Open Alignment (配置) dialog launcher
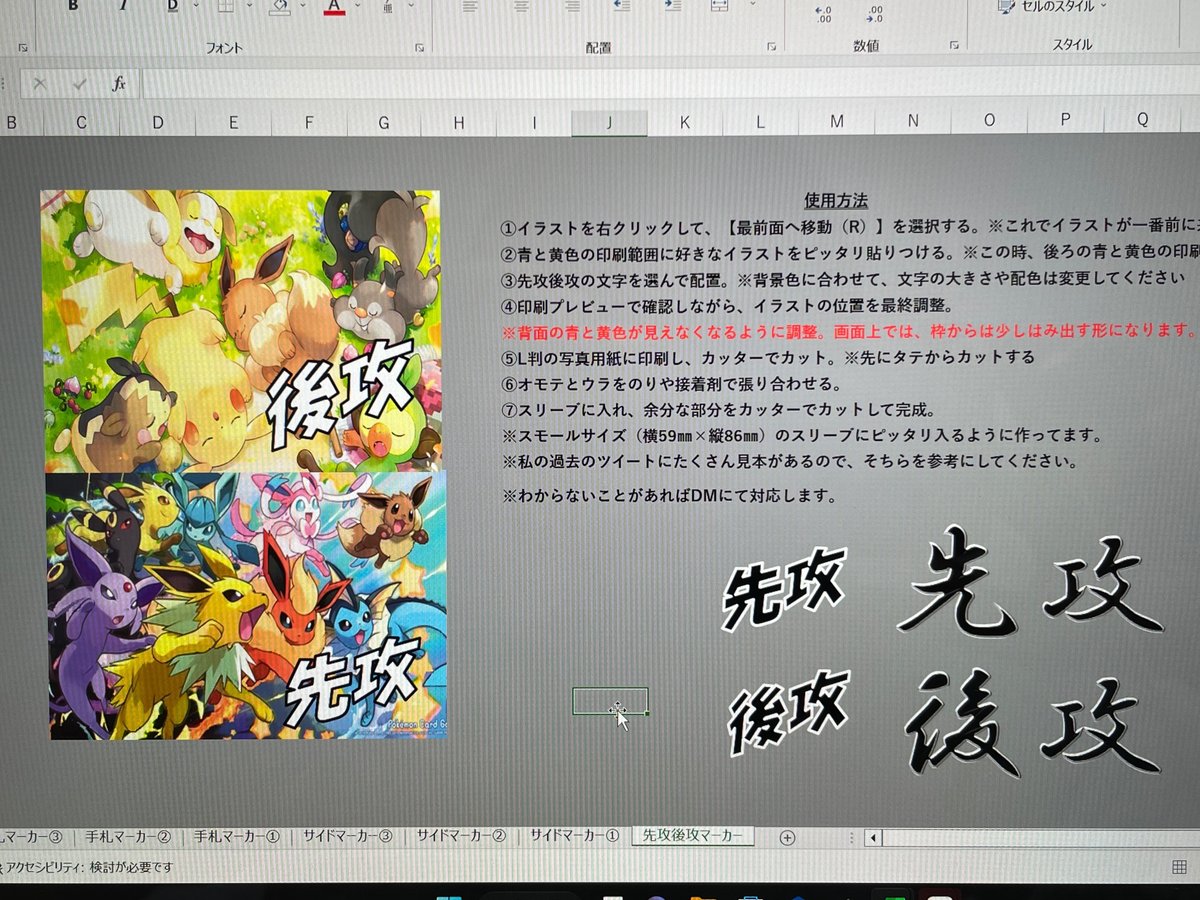1200x900 pixels. (x=771, y=47)
